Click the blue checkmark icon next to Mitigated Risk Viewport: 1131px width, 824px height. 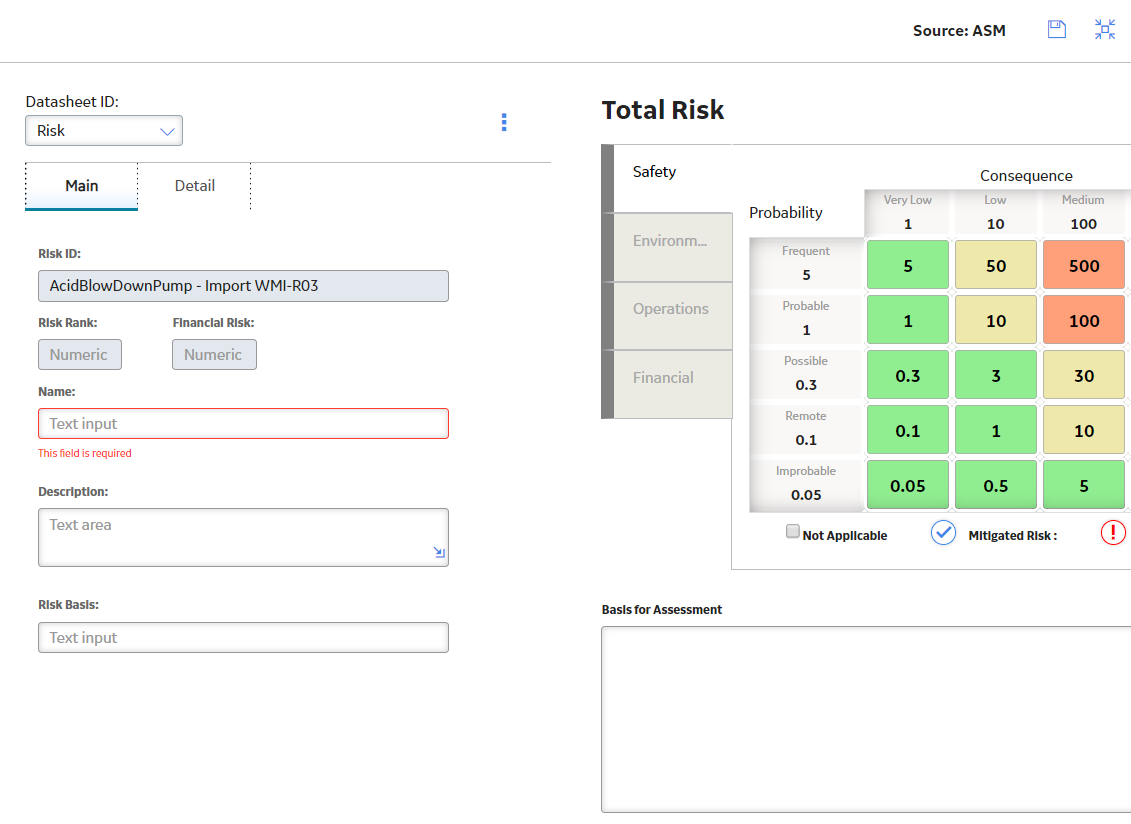click(x=943, y=532)
